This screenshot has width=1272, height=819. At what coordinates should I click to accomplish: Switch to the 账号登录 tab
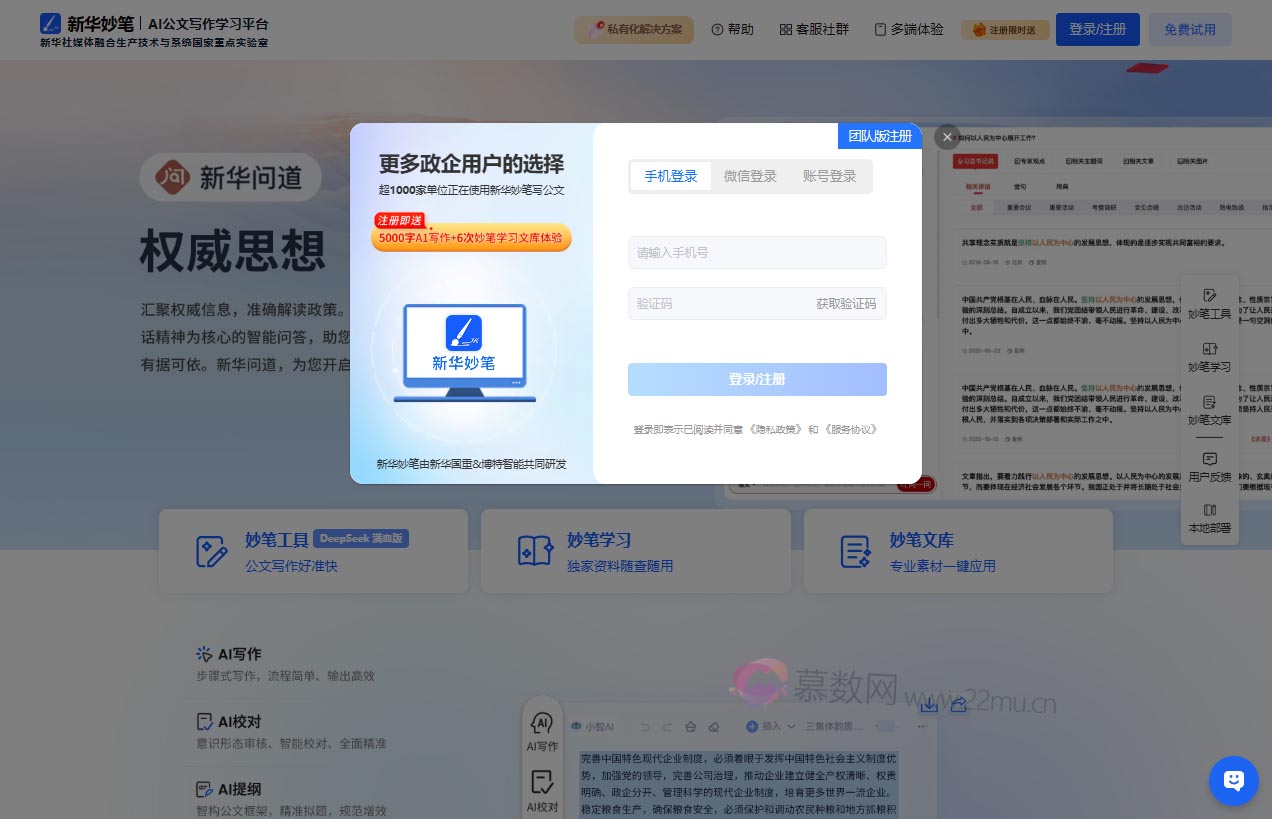pos(830,176)
